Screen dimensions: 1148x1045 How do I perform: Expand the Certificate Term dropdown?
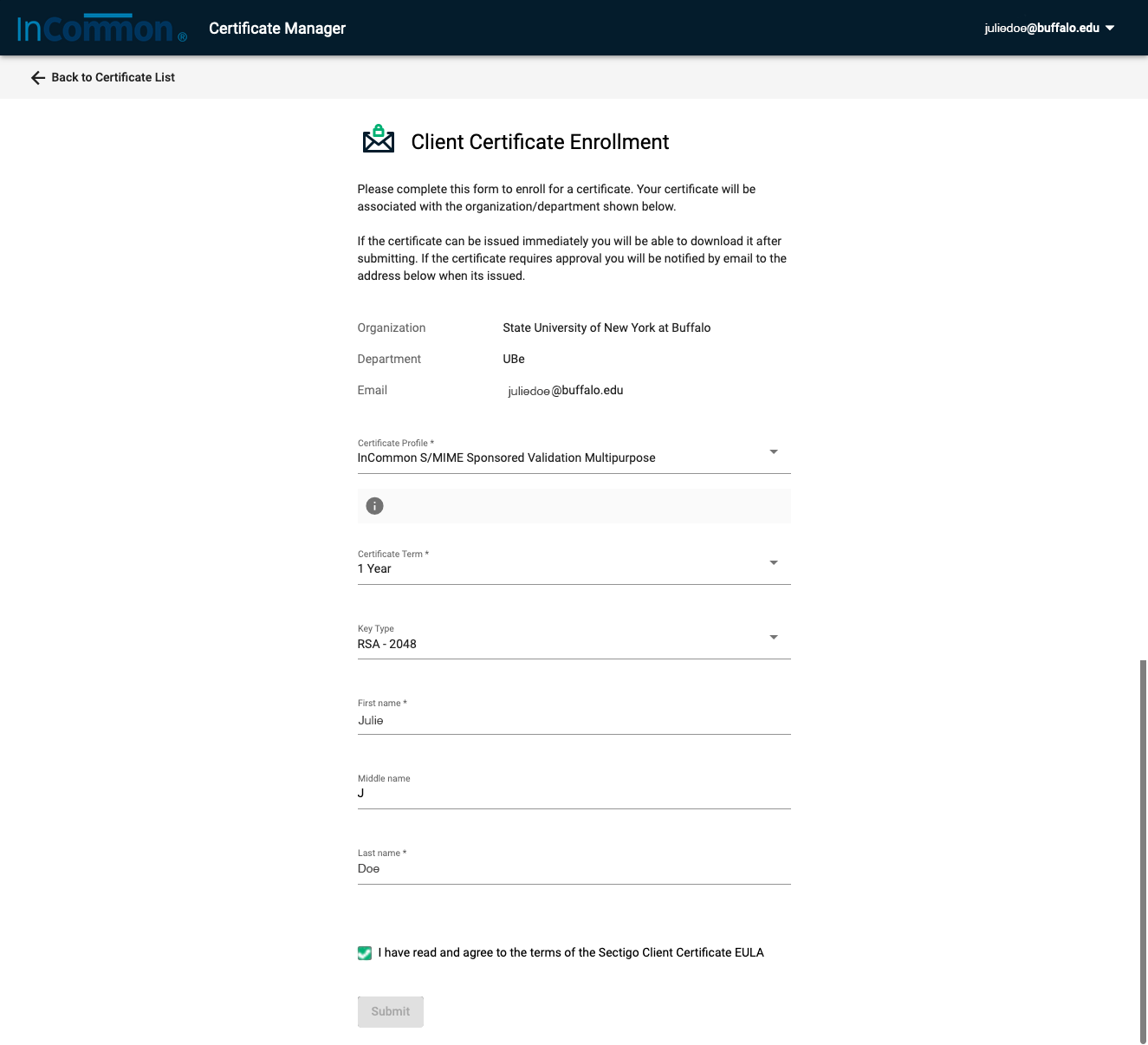(563, 568)
